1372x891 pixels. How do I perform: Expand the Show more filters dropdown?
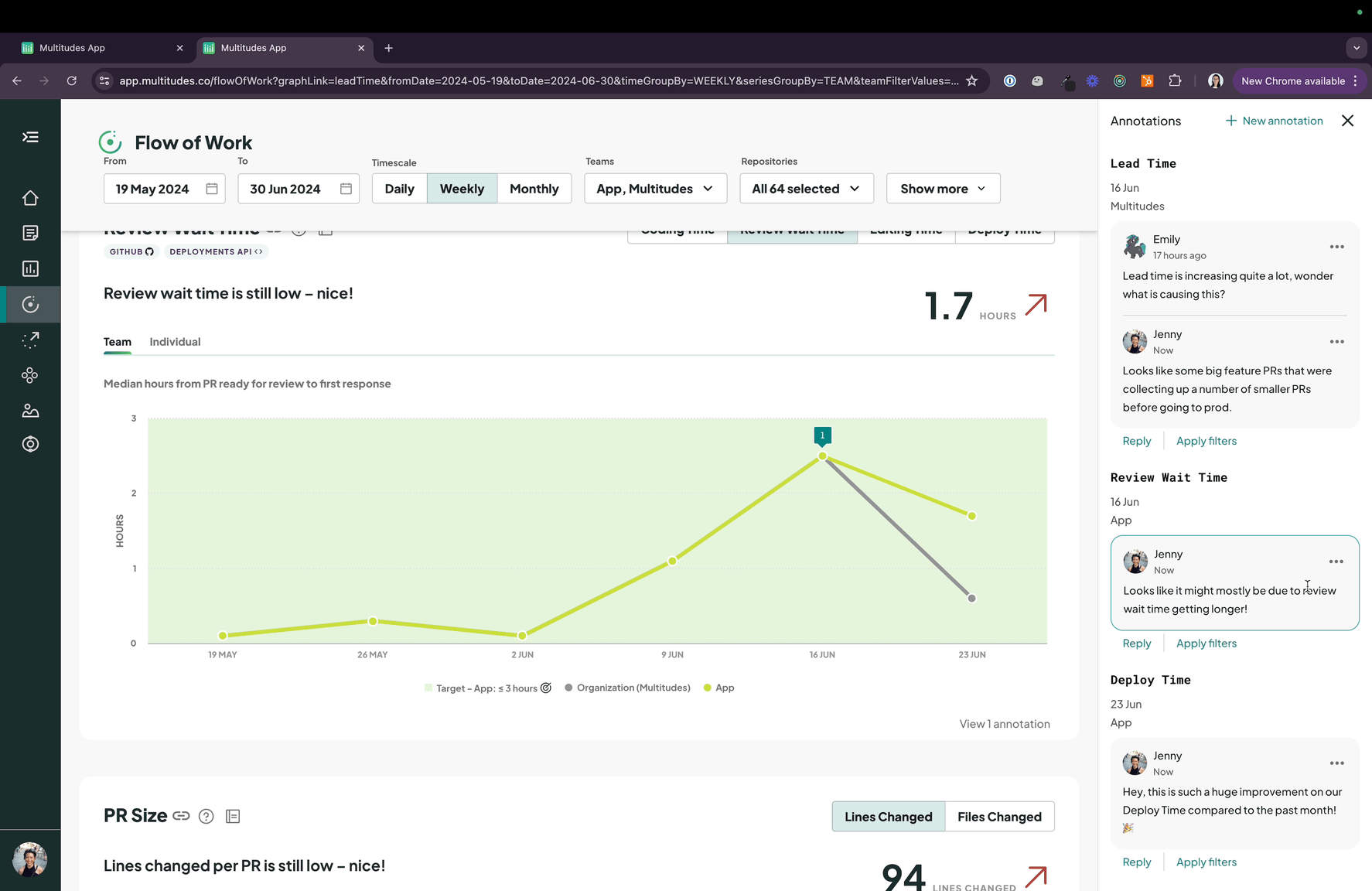coord(943,189)
